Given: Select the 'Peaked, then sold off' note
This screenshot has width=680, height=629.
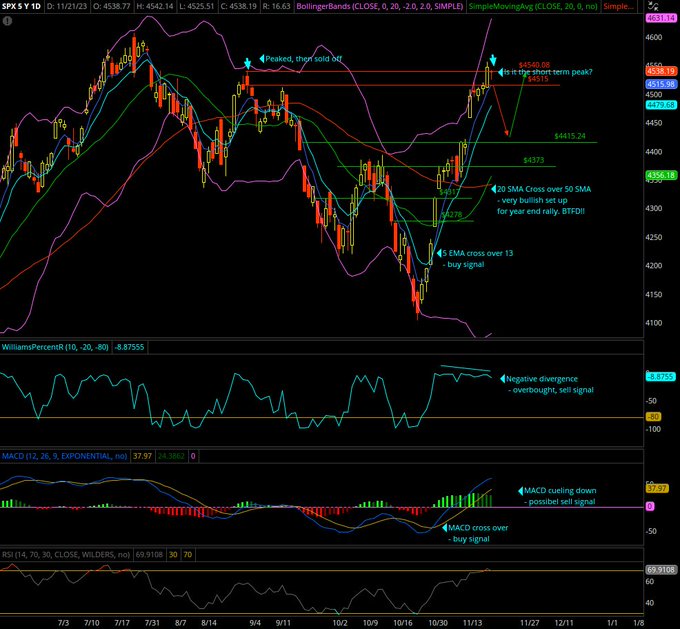Looking at the screenshot, I should pos(303,59).
